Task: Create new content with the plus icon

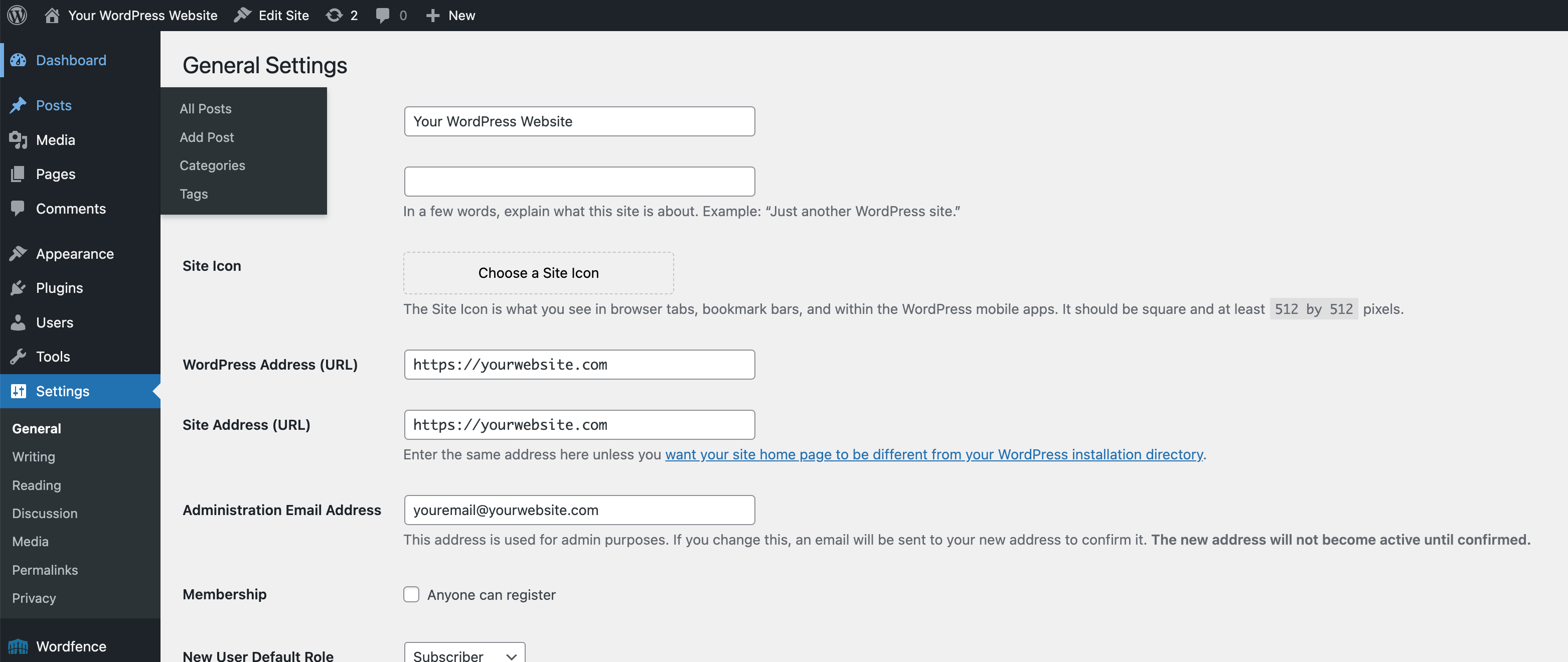Action: coord(432,15)
